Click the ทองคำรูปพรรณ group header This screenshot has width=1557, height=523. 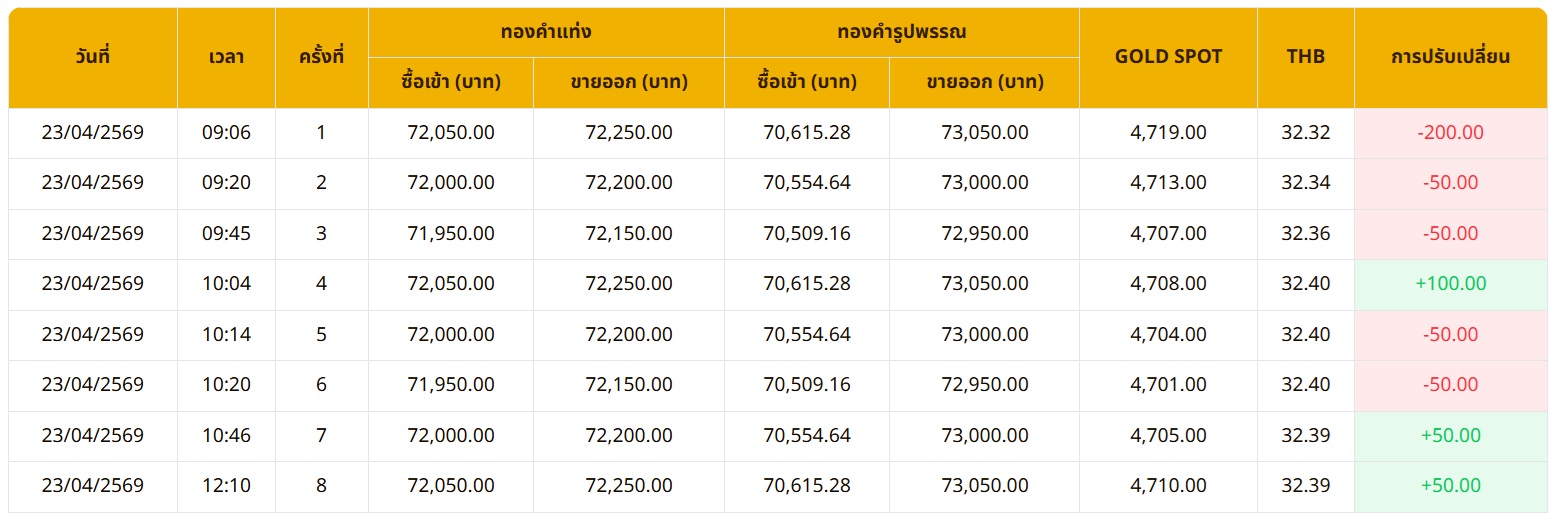point(901,32)
